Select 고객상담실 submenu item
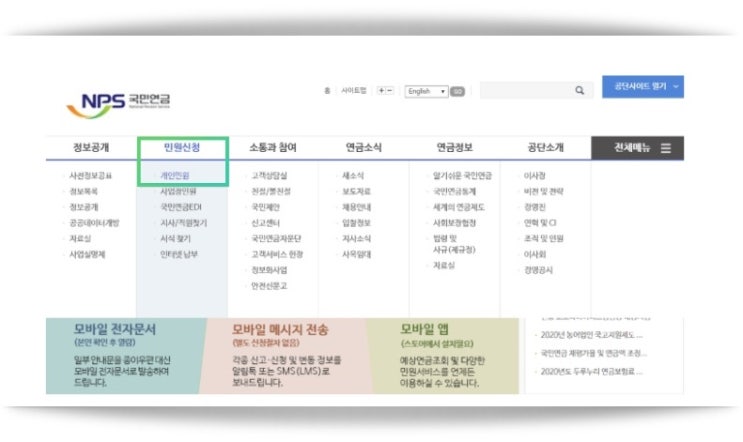Viewport: 743px width, 442px height. [x=269, y=176]
